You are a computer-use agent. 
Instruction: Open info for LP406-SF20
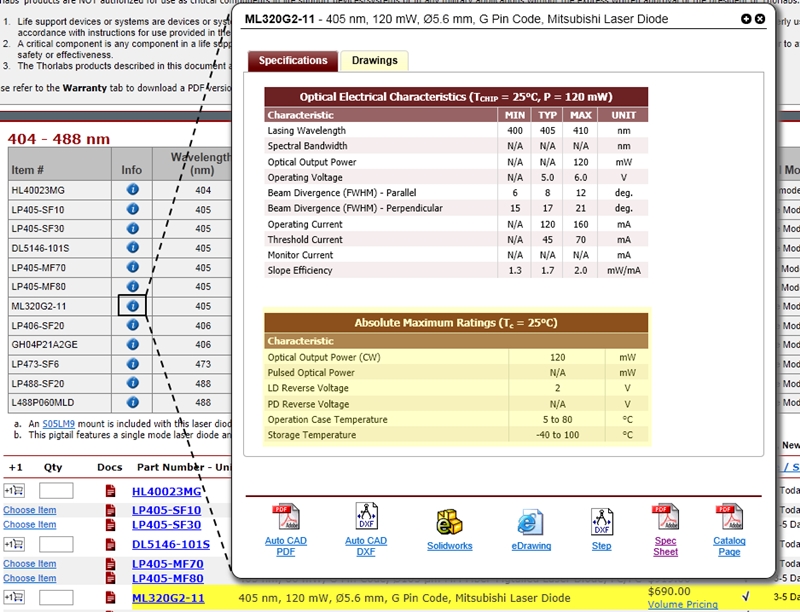tap(133, 325)
